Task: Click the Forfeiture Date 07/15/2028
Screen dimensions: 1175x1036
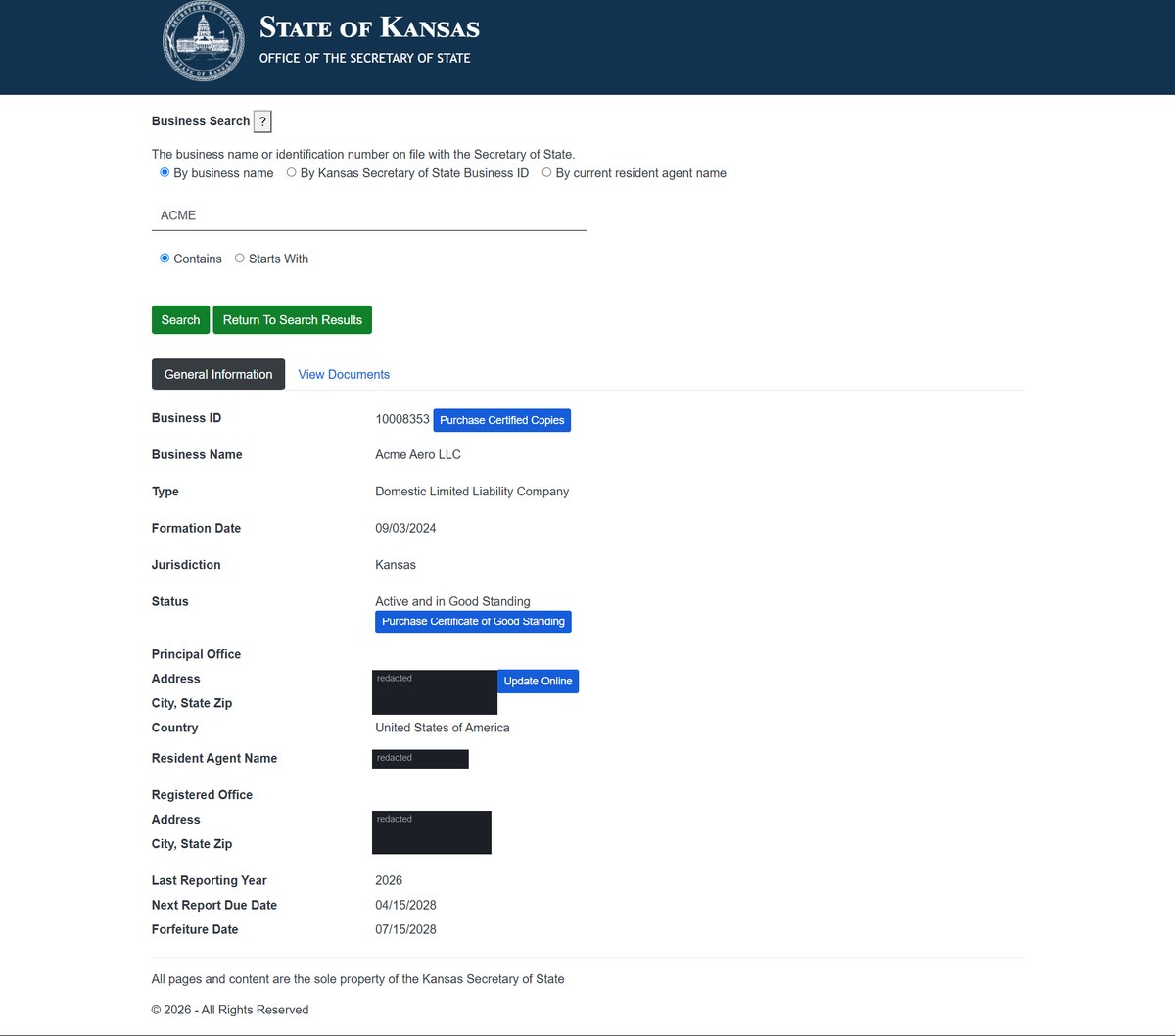Action: tap(405, 930)
